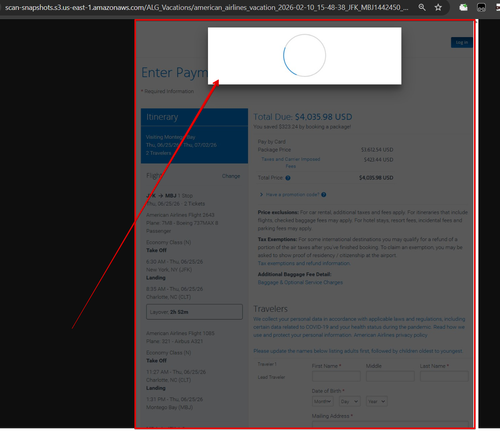The width and height of the screenshot is (500, 431).
Task: Bookmark this page with the star icon
Action: click(x=438, y=7)
